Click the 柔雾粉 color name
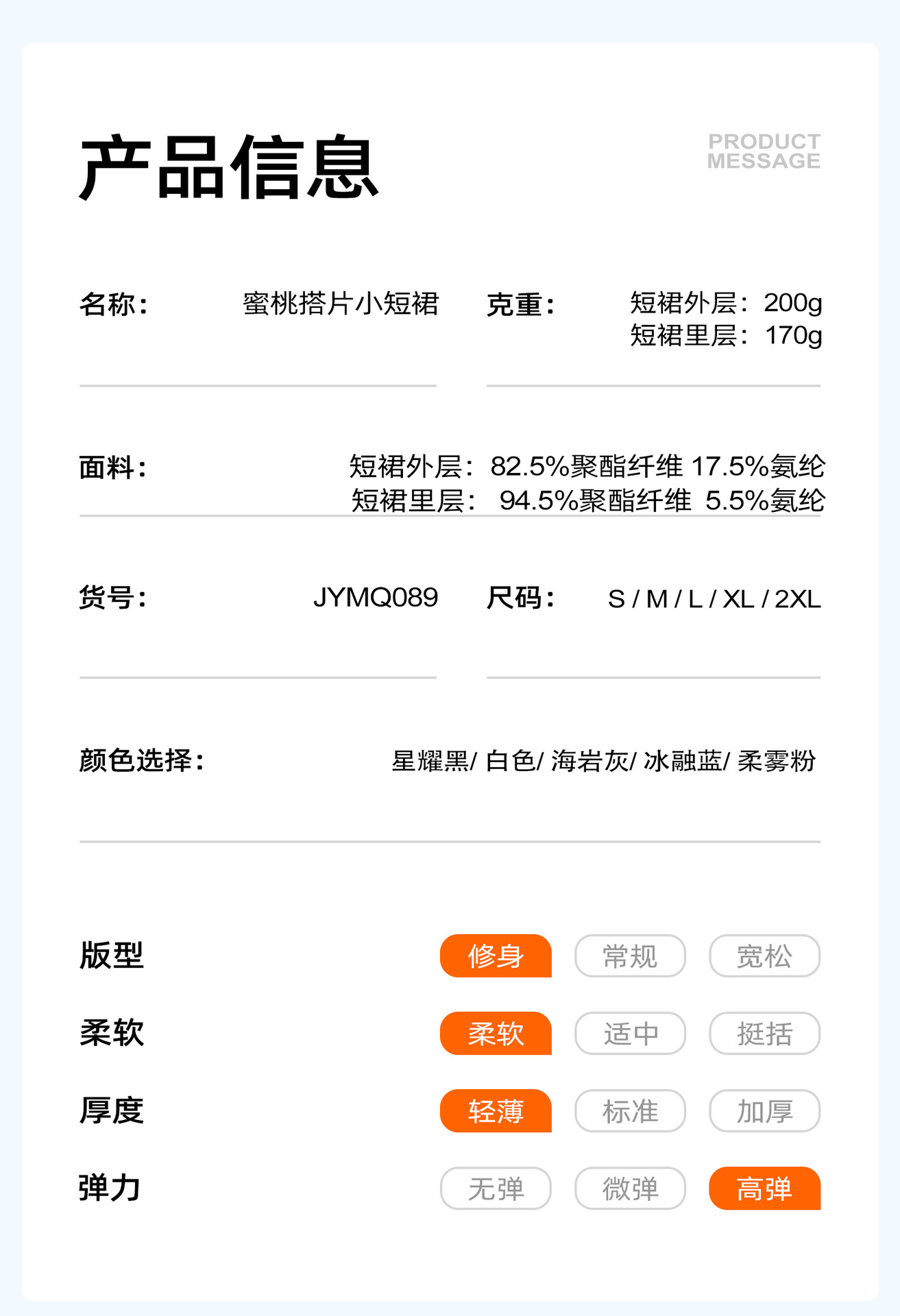This screenshot has height=1316, width=900. [x=777, y=761]
